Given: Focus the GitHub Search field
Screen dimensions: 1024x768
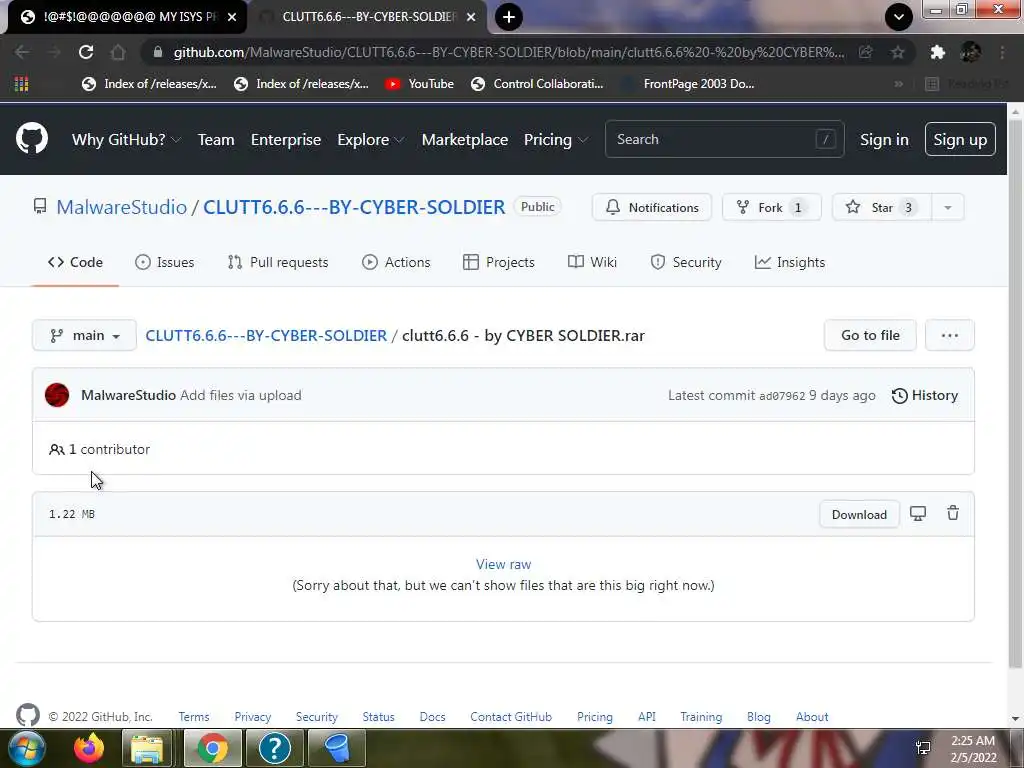Looking at the screenshot, I should coord(724,139).
